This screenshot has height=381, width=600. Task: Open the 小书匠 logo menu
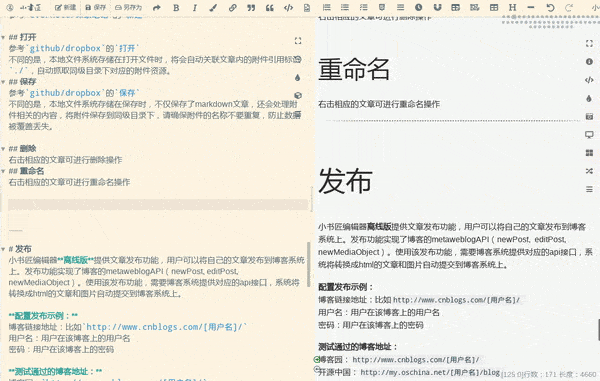(x=30, y=7)
